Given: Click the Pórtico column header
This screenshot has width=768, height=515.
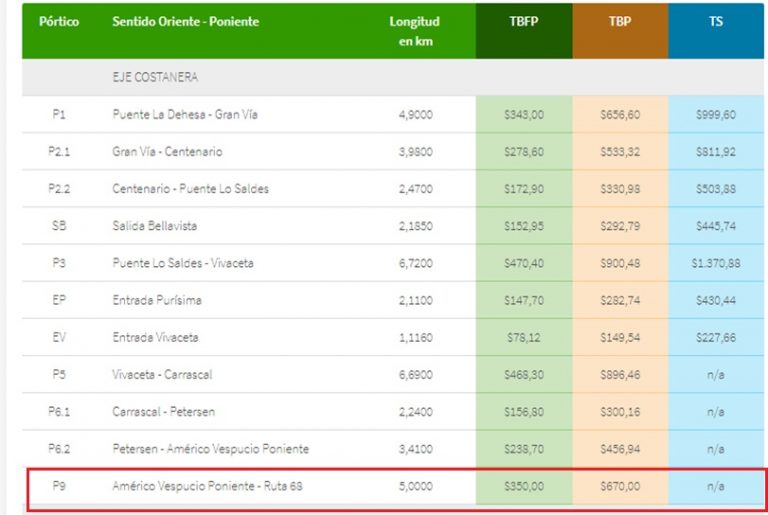Looking at the screenshot, I should click(x=59, y=22).
